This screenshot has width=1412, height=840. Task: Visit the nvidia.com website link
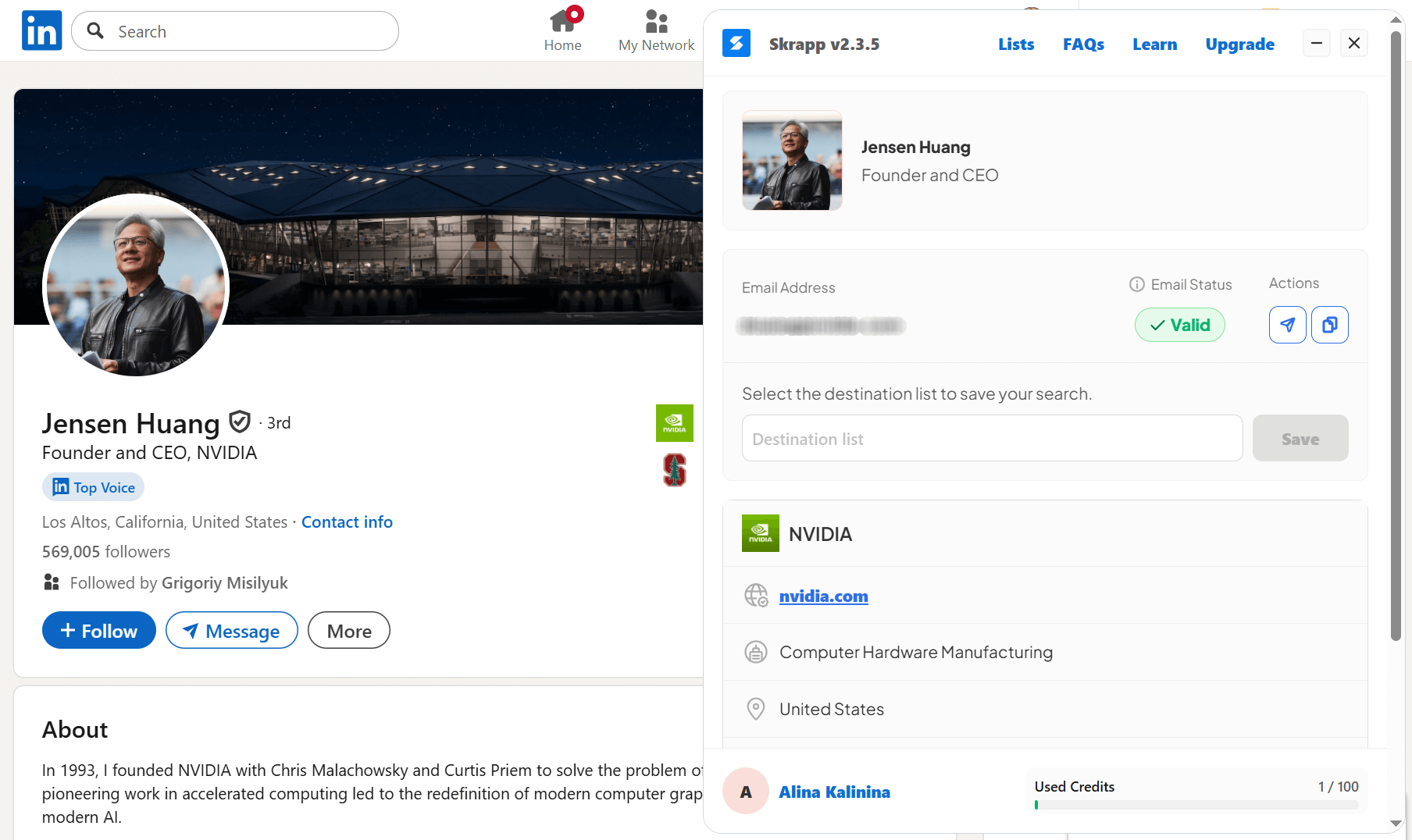(x=823, y=596)
